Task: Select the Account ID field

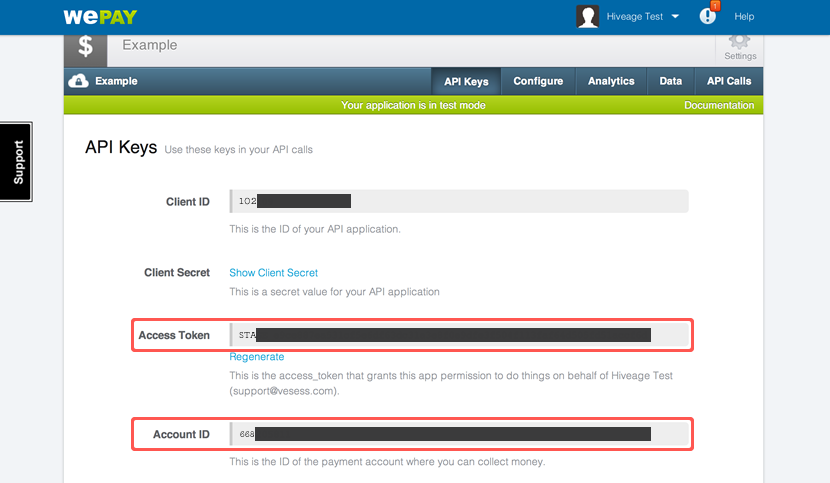Action: pos(458,434)
